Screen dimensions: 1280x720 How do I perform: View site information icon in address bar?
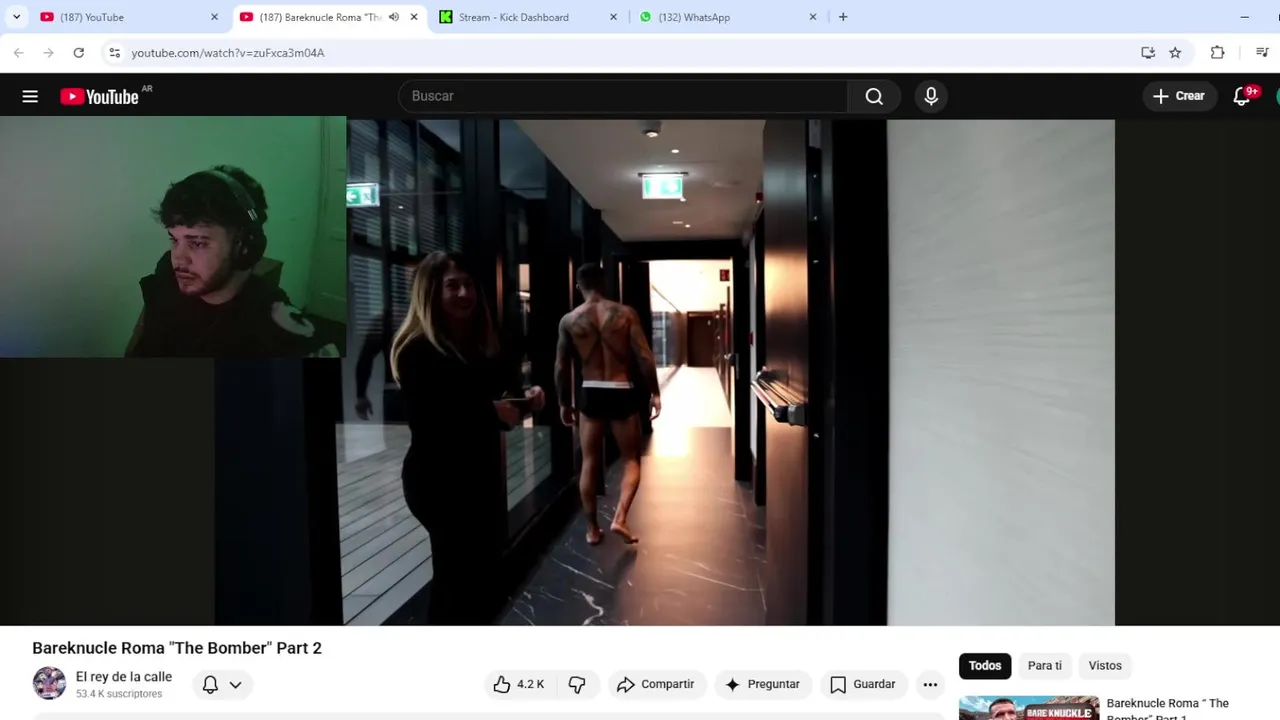[x=114, y=53]
